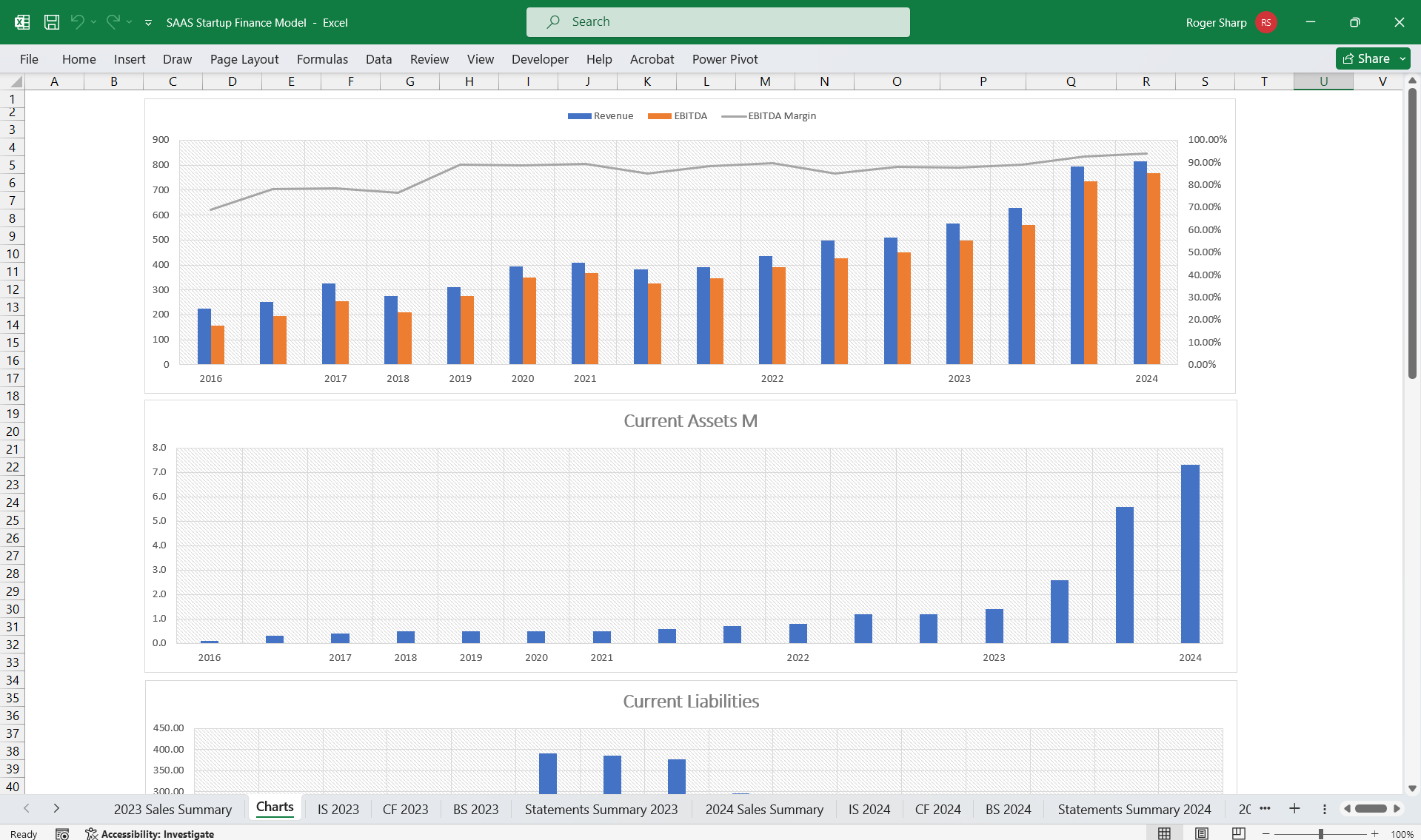Viewport: 1421px width, 840px height.
Task: Open the Formulas ribbon tab
Action: coord(322,59)
